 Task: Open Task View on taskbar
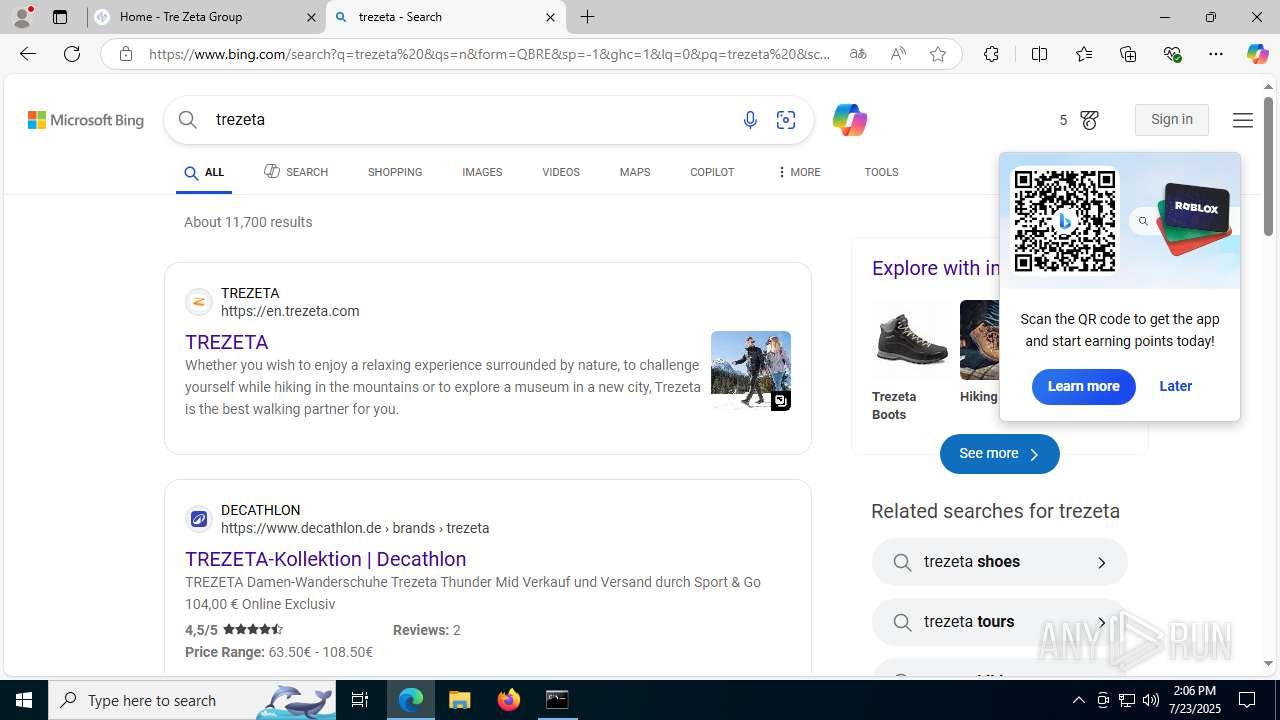tap(360, 700)
